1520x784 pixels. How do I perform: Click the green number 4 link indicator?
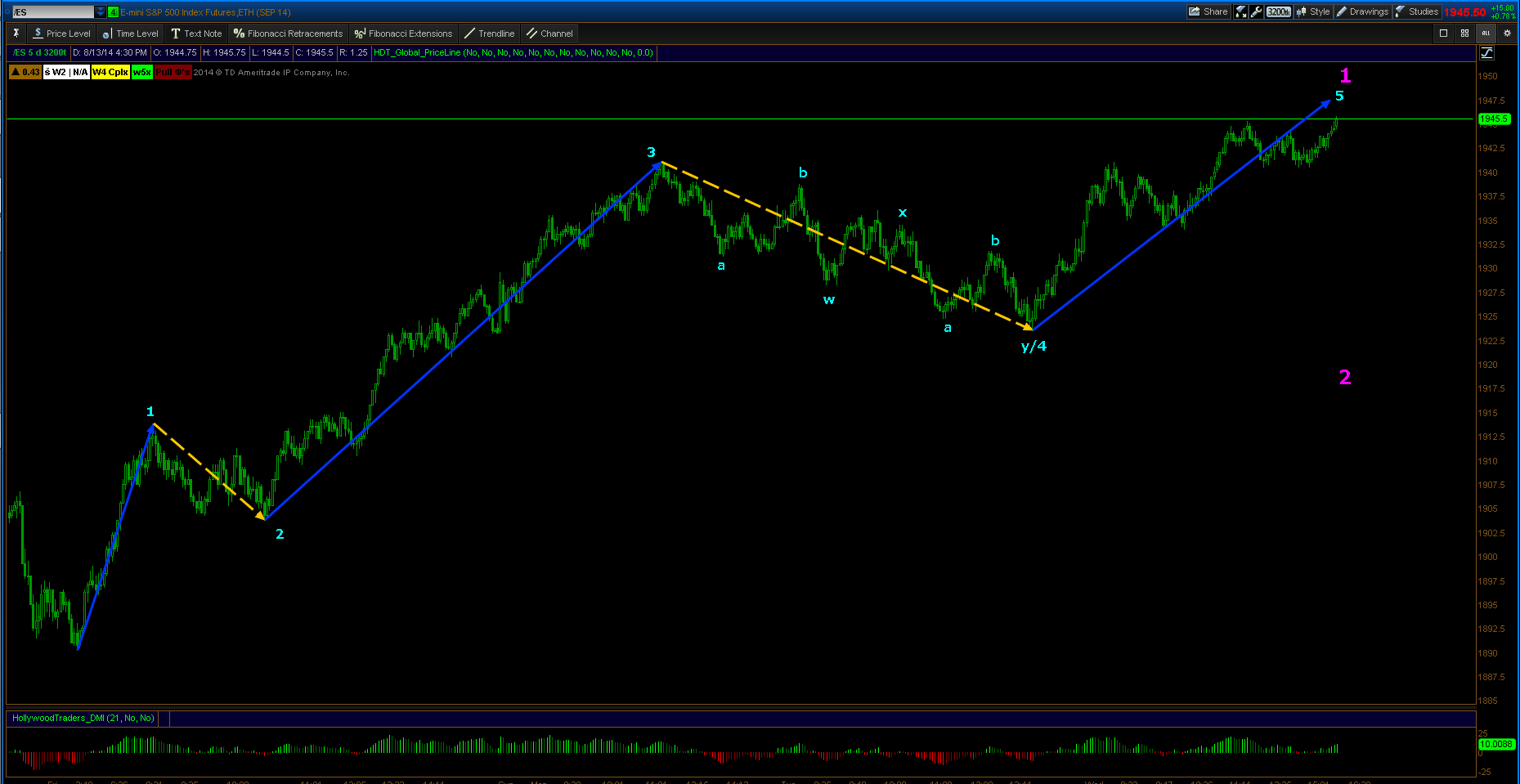113,12
